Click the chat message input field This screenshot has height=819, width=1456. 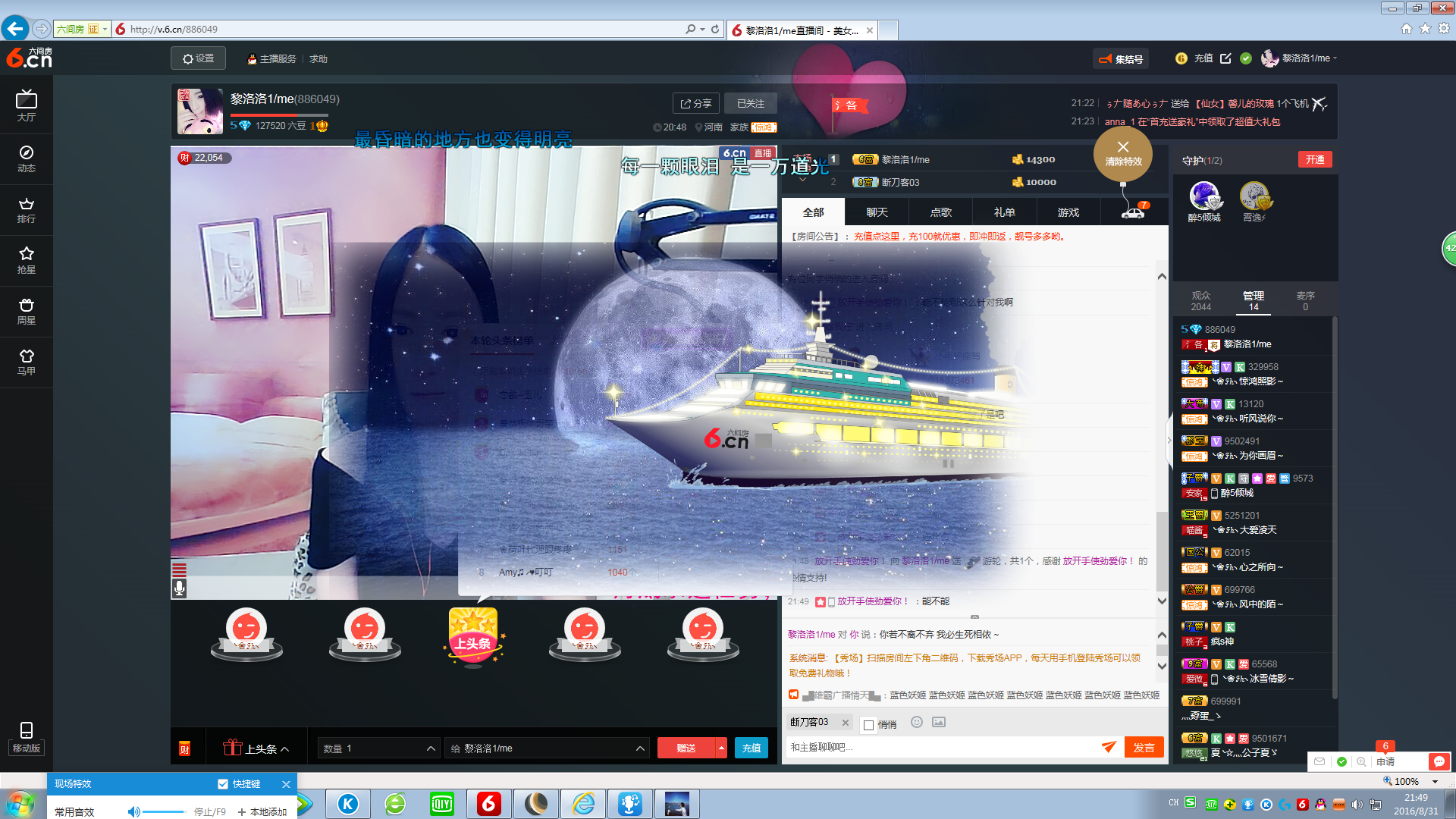(940, 747)
